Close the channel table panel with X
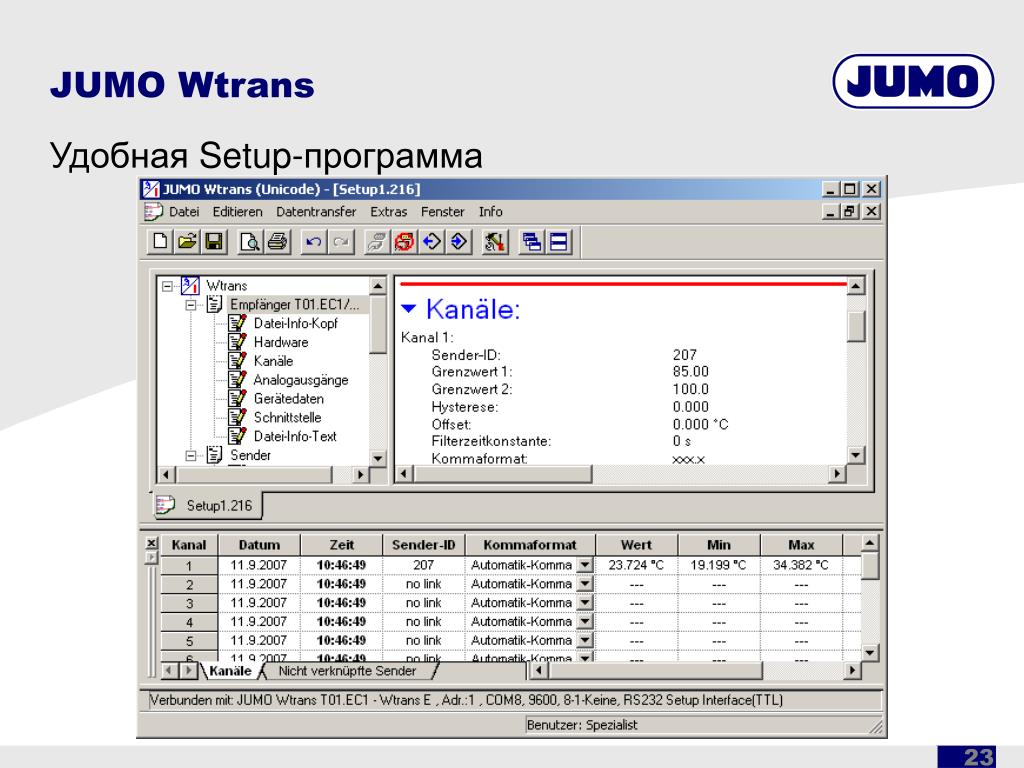 152,543
